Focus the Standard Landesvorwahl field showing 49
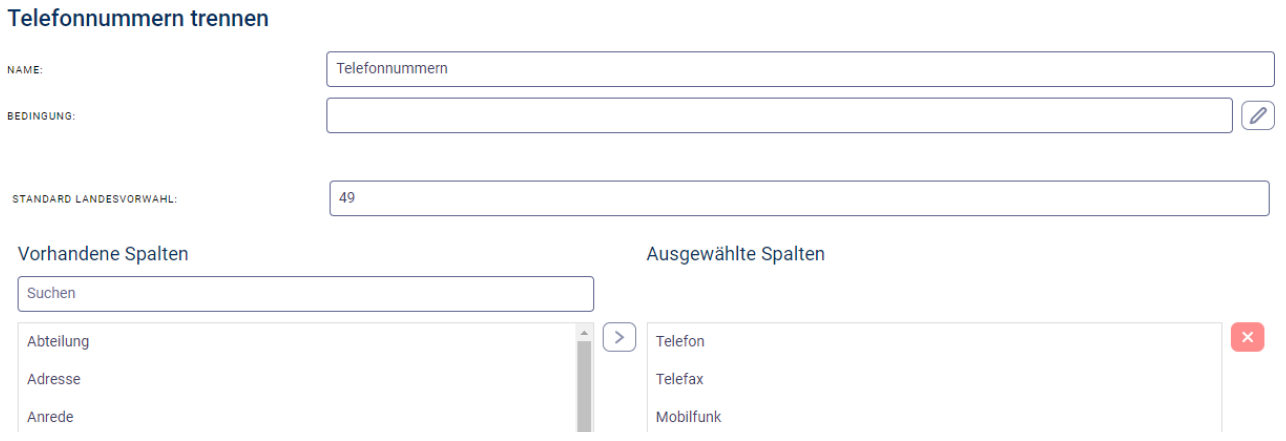This screenshot has width=1286, height=441. coord(799,198)
